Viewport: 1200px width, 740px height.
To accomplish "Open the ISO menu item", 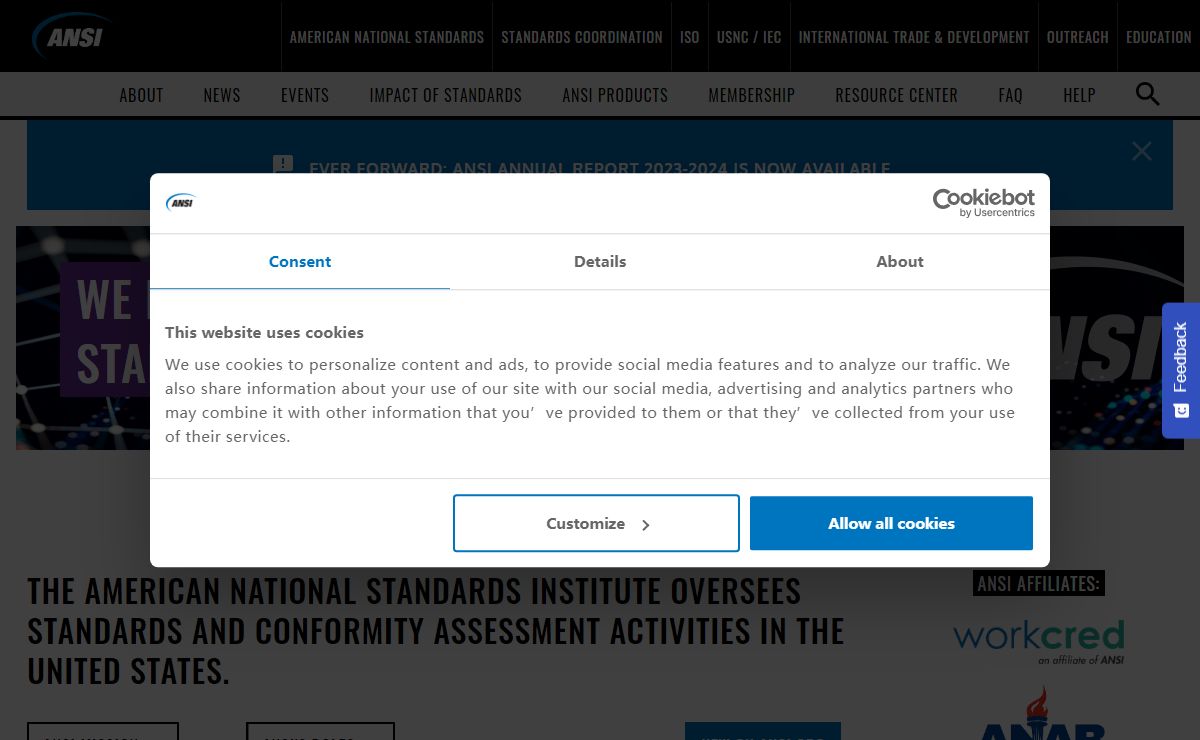I will click(x=690, y=37).
